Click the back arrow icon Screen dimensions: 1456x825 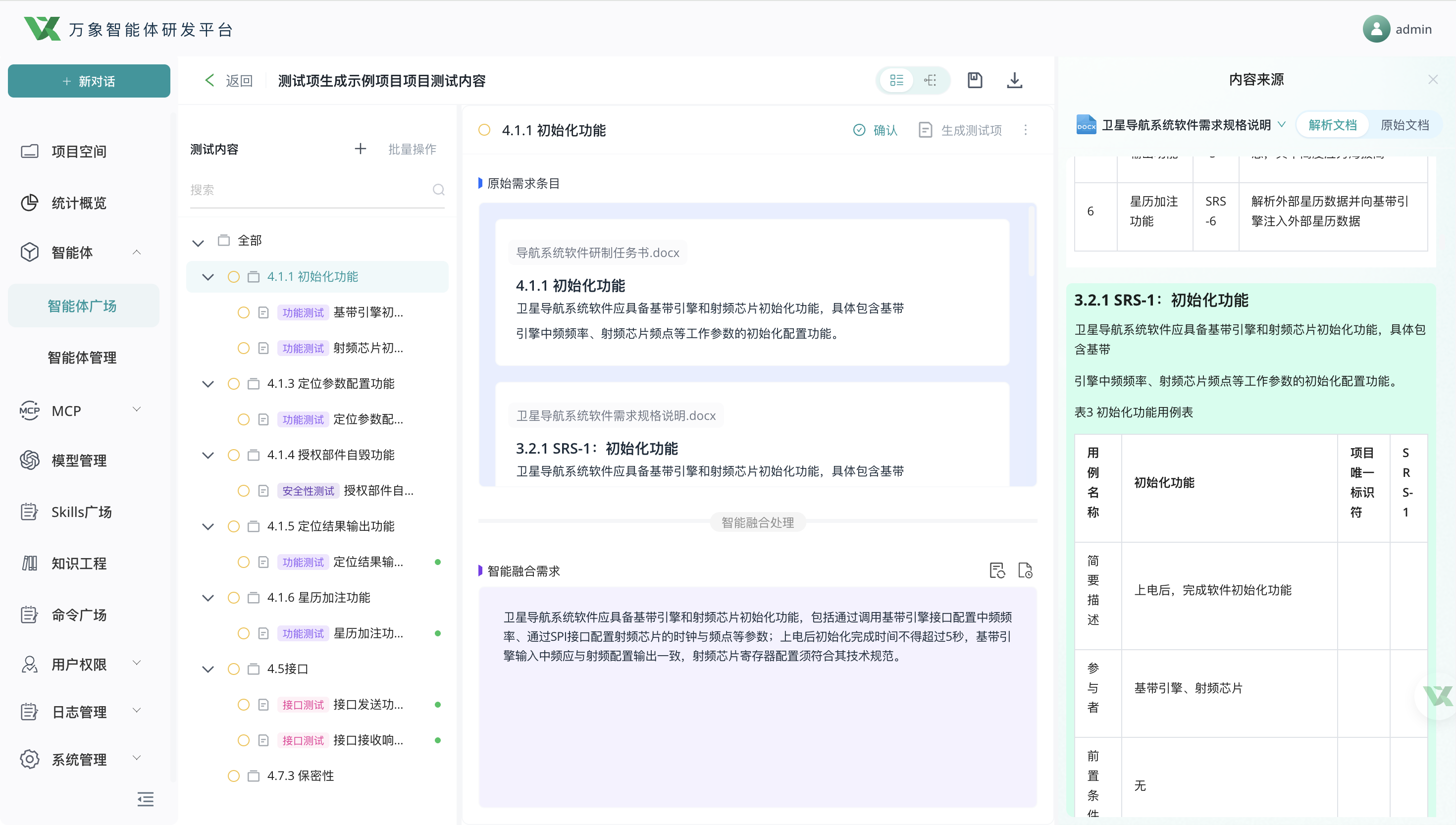tap(209, 80)
